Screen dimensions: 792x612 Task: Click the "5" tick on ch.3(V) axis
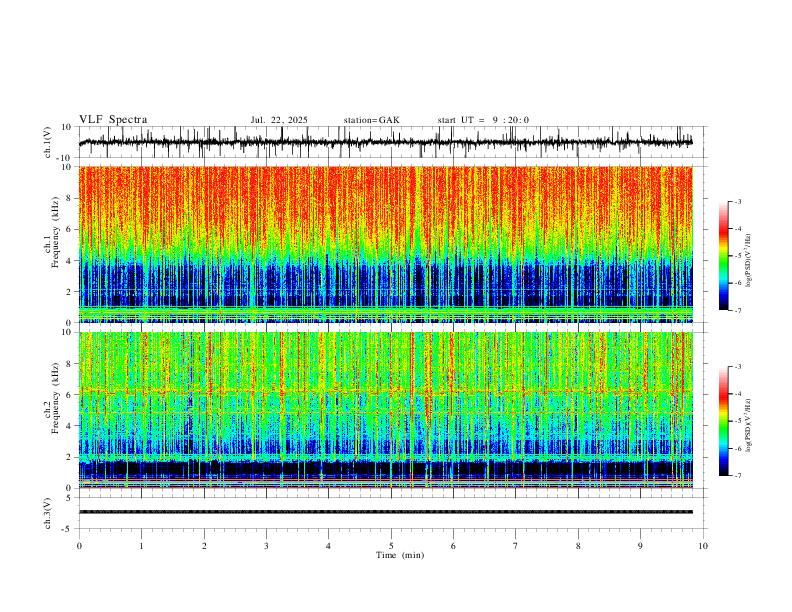(x=70, y=498)
